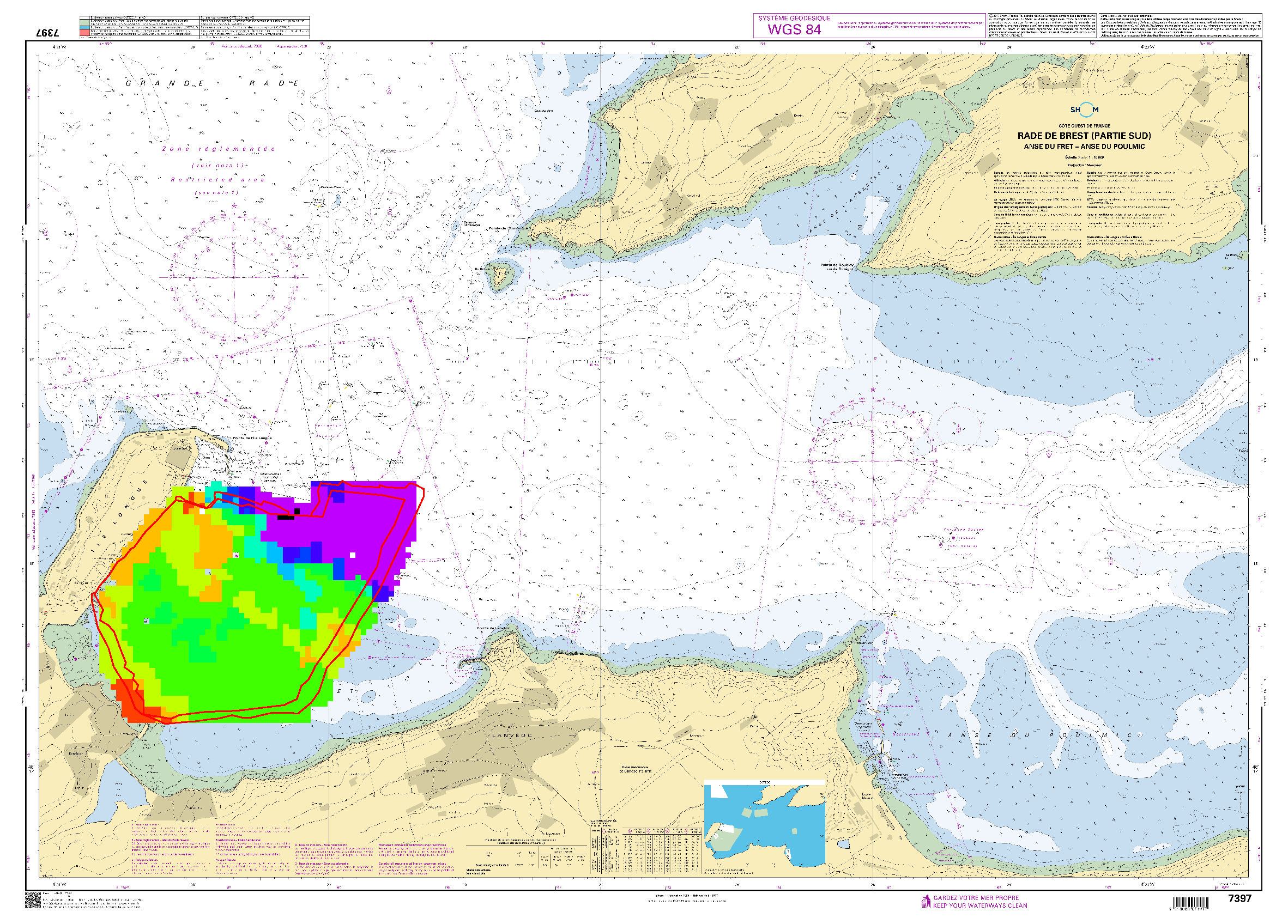Click the small island south of Pointe de l'Armorique
The width and height of the screenshot is (1288, 924).
(x=500, y=275)
